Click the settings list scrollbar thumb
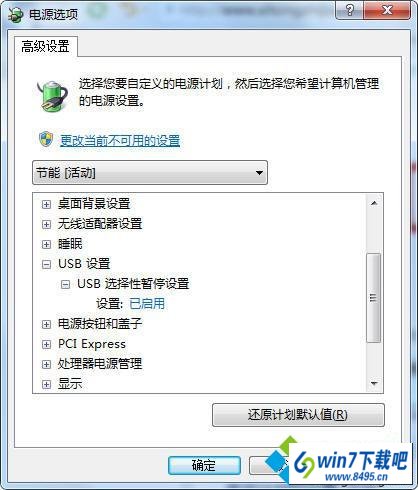The height and width of the screenshot is (490, 418). click(x=374, y=298)
